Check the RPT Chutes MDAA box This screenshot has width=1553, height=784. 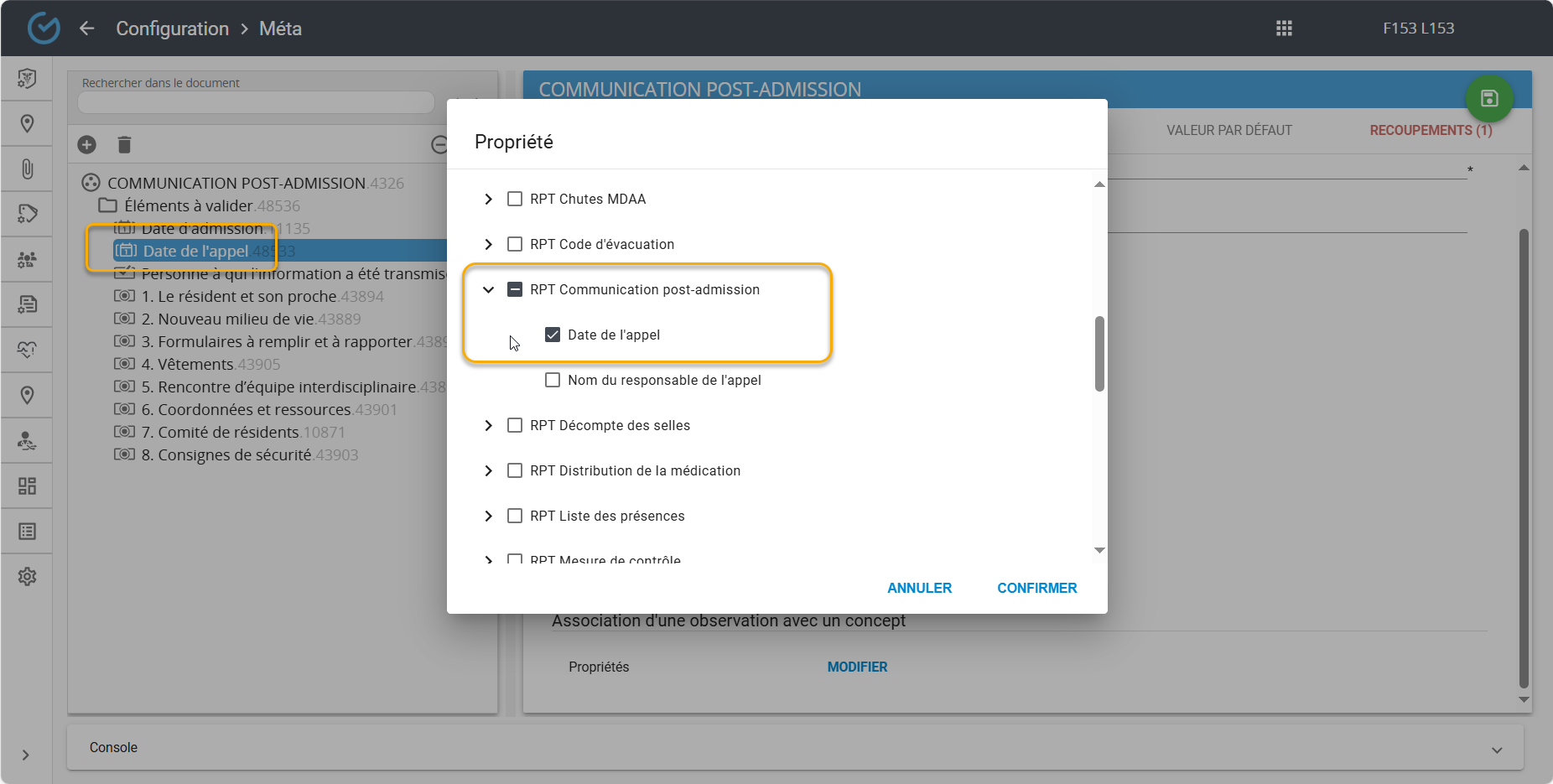515,199
